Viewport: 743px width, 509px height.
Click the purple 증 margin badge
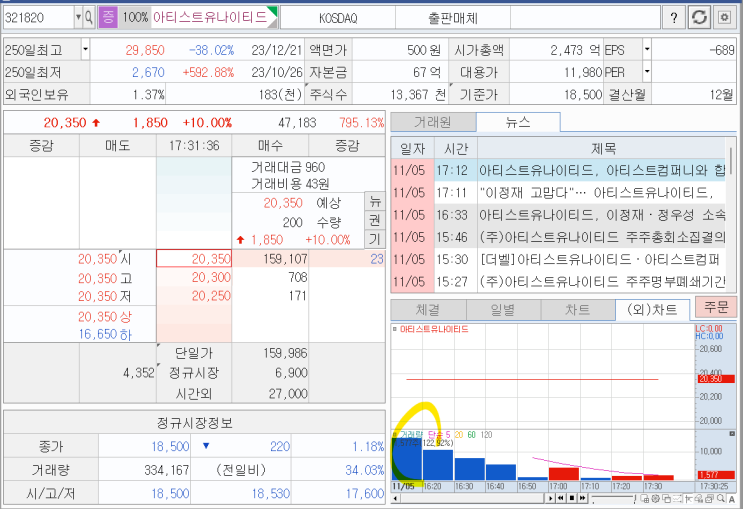point(108,18)
